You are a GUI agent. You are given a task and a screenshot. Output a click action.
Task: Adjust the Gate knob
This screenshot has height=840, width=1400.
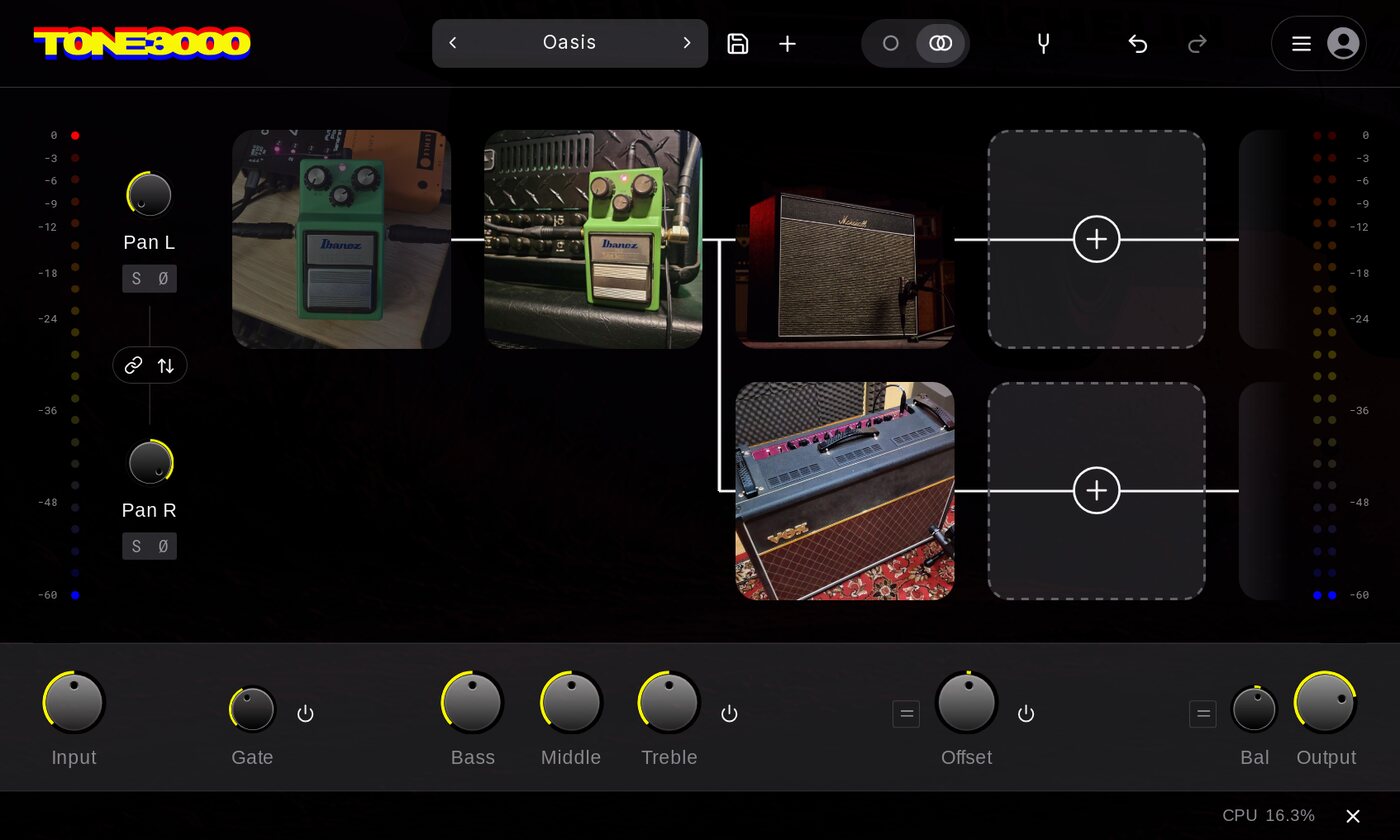(x=252, y=710)
